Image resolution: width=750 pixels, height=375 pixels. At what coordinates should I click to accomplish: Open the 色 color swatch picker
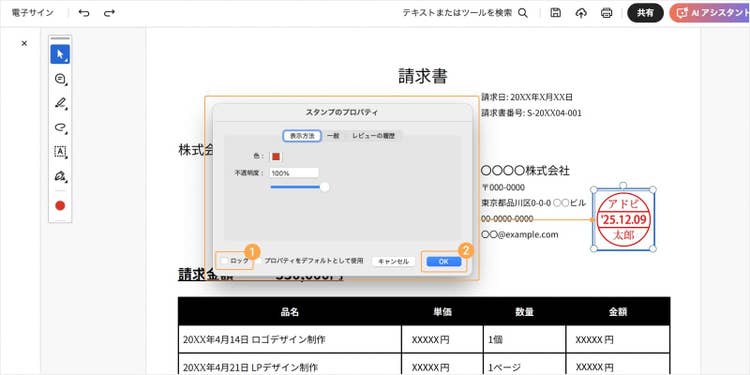(276, 156)
